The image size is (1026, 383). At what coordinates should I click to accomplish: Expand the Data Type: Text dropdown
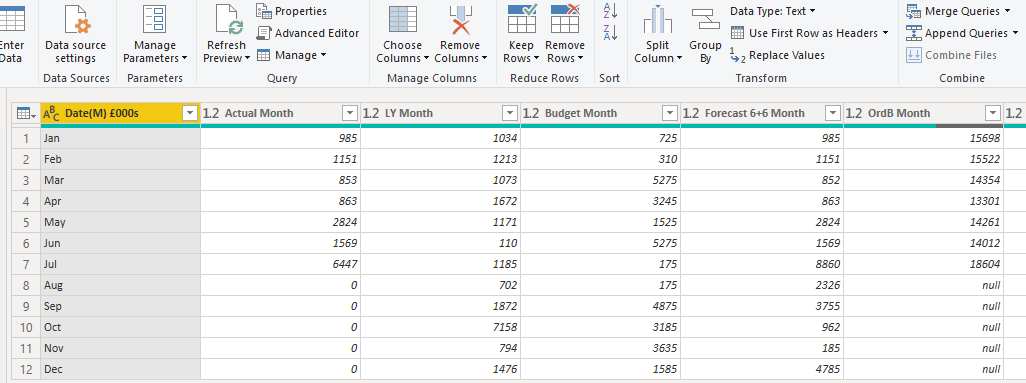pos(812,11)
